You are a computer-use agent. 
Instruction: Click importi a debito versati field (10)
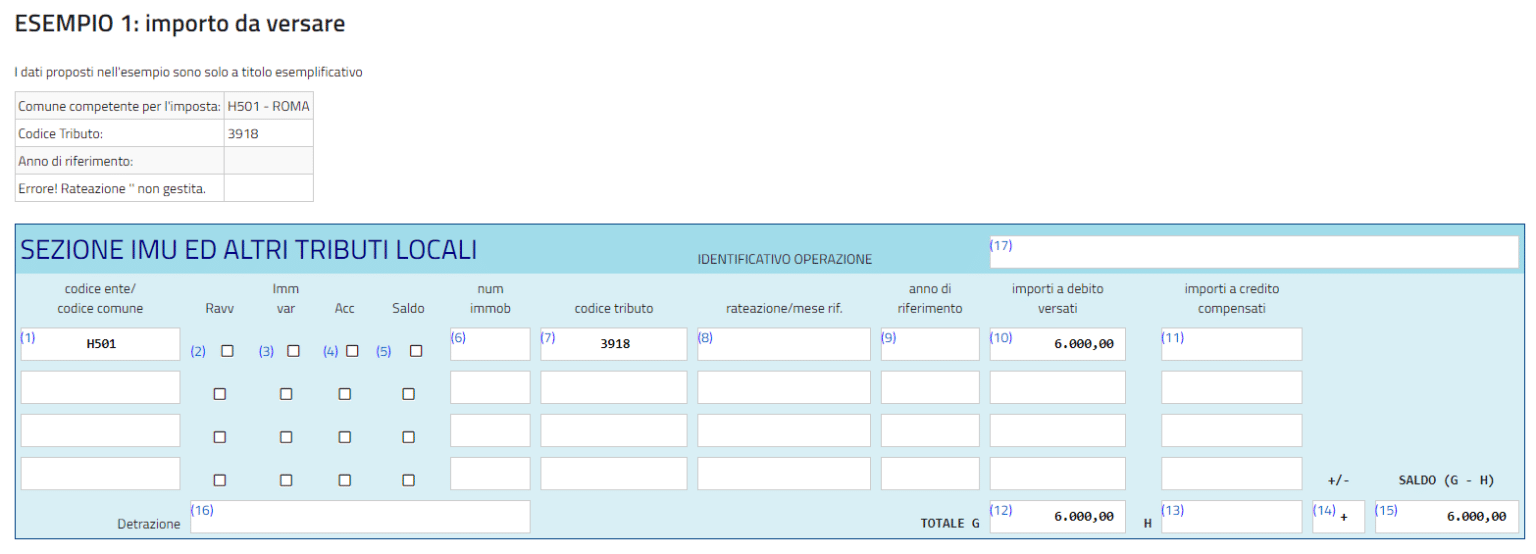[x=1057, y=344]
